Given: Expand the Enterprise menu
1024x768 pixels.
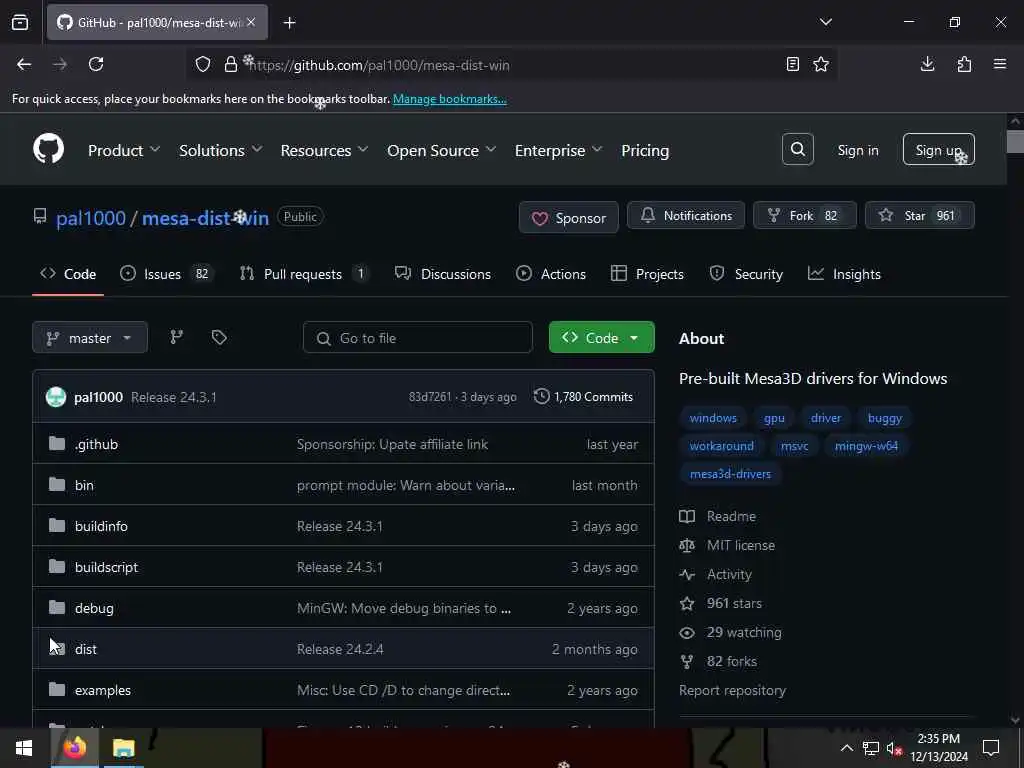Looking at the screenshot, I should click(558, 150).
